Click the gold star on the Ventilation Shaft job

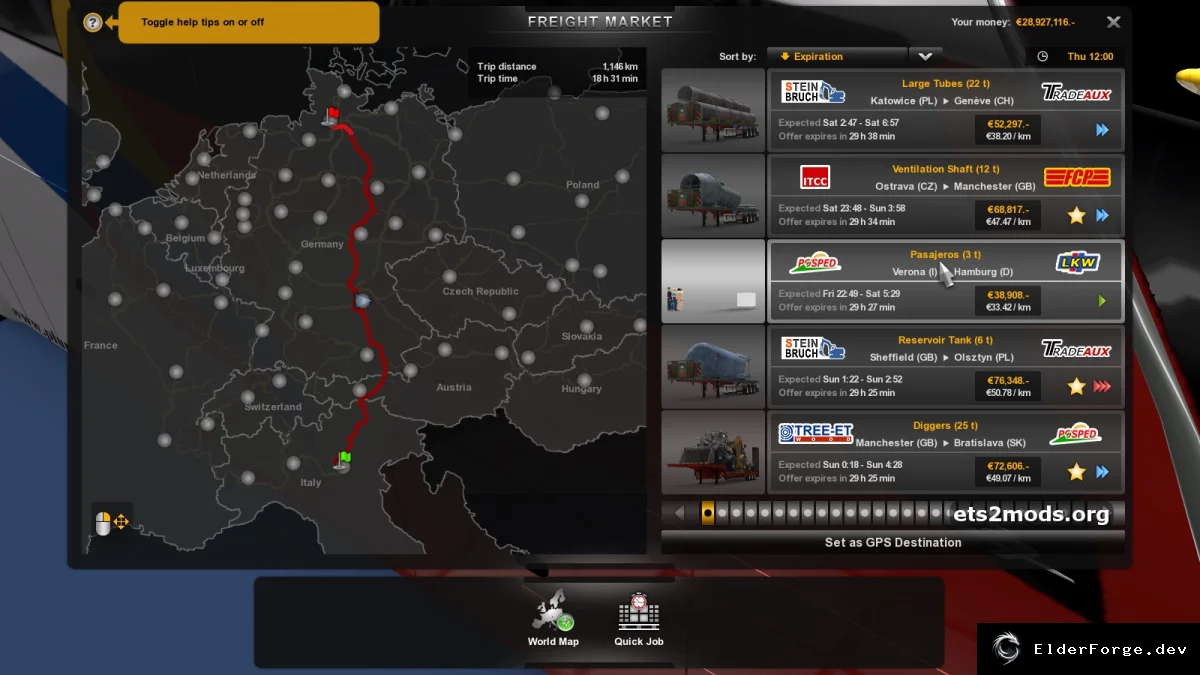coord(1076,215)
